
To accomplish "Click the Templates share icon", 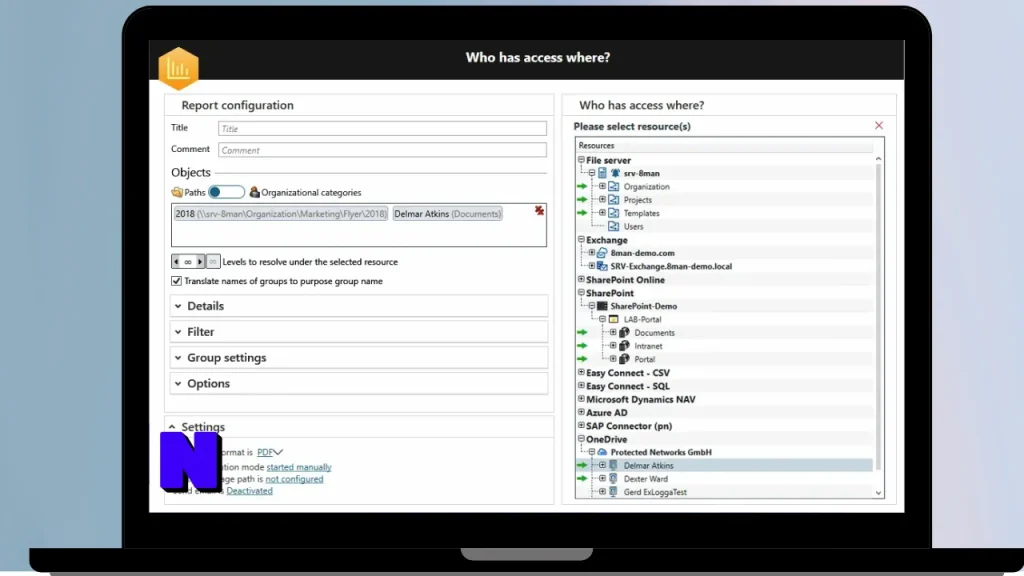I will tap(613, 213).
